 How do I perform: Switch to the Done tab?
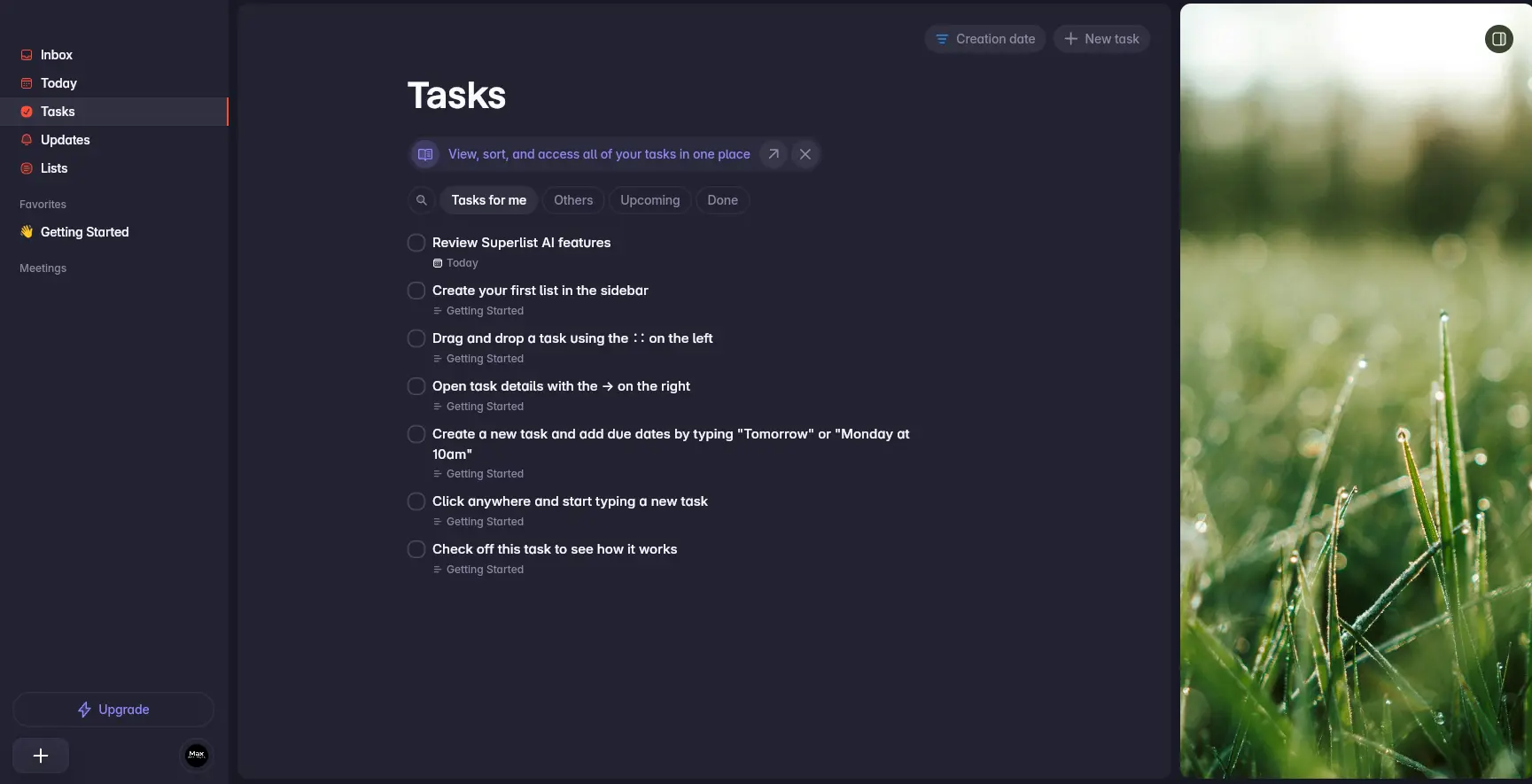(x=722, y=200)
